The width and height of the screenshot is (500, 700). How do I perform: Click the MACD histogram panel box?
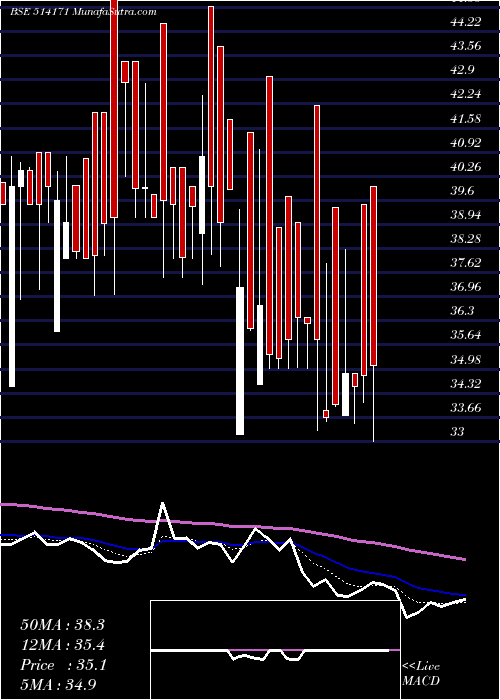(x=275, y=650)
